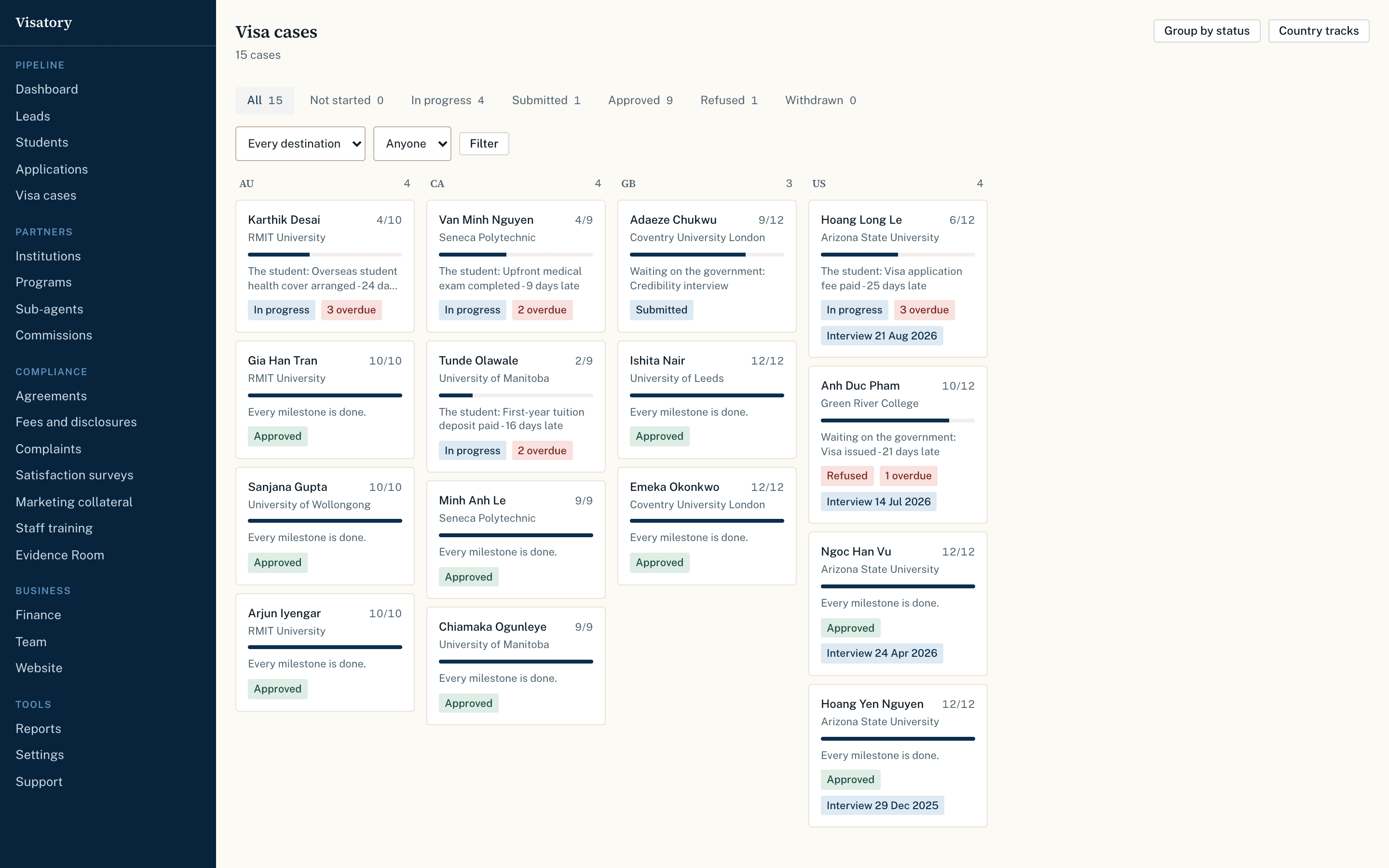Image resolution: width=1389 pixels, height=868 pixels.
Task: Open Evidence Room
Action: 60,555
